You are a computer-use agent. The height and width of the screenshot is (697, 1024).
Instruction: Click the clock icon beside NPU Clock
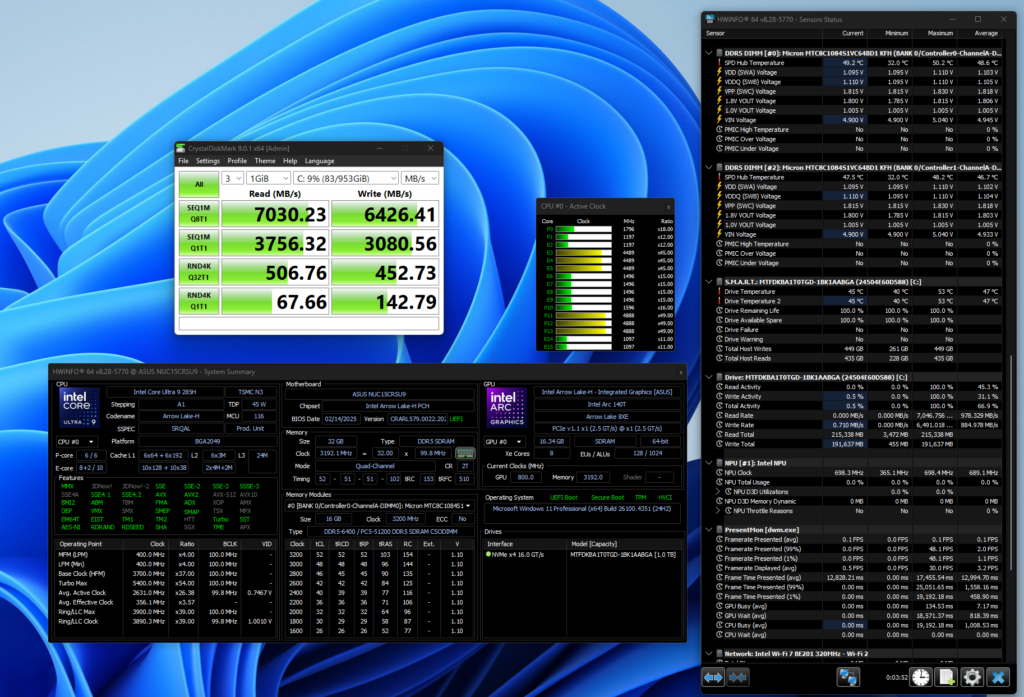[x=720, y=472]
